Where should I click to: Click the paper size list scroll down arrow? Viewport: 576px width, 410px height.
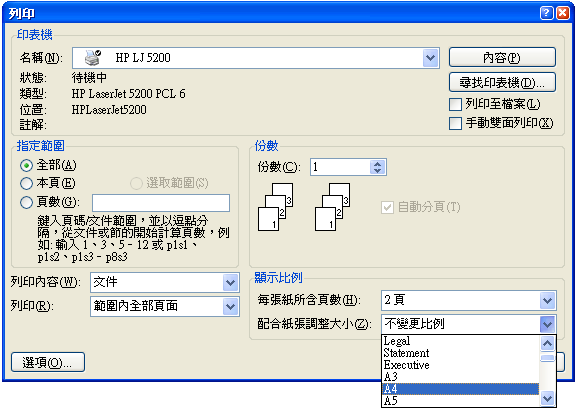(x=547, y=398)
